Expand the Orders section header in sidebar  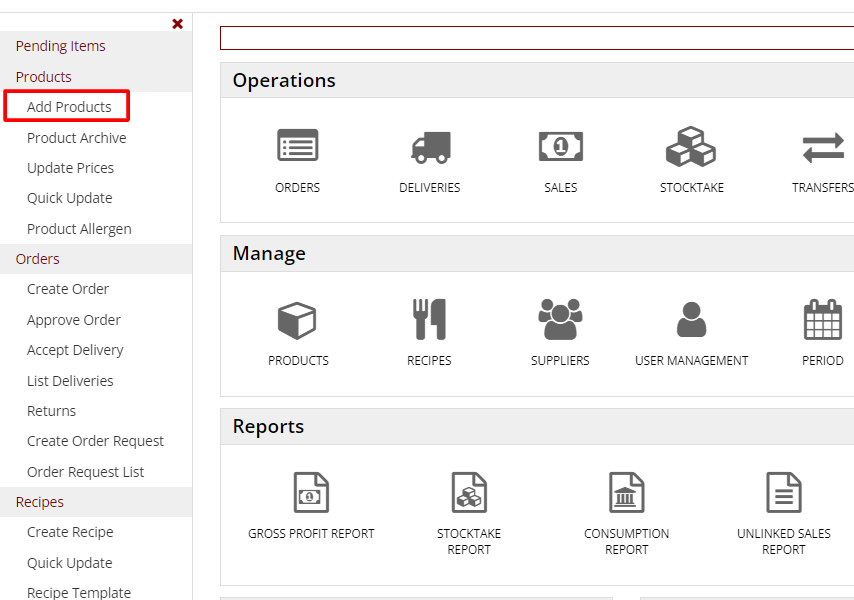click(x=38, y=259)
